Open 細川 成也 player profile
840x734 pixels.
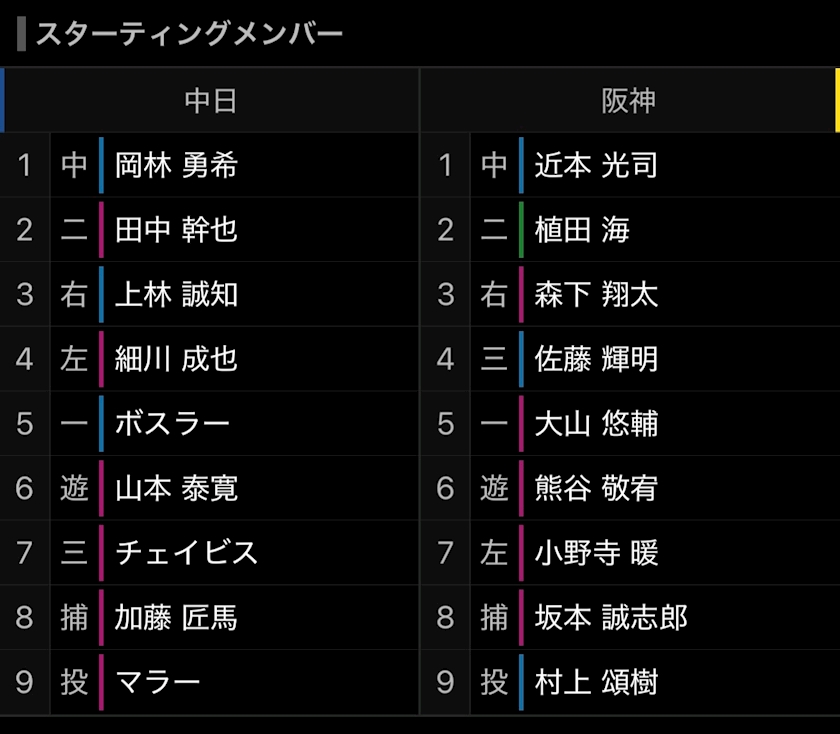177,359
